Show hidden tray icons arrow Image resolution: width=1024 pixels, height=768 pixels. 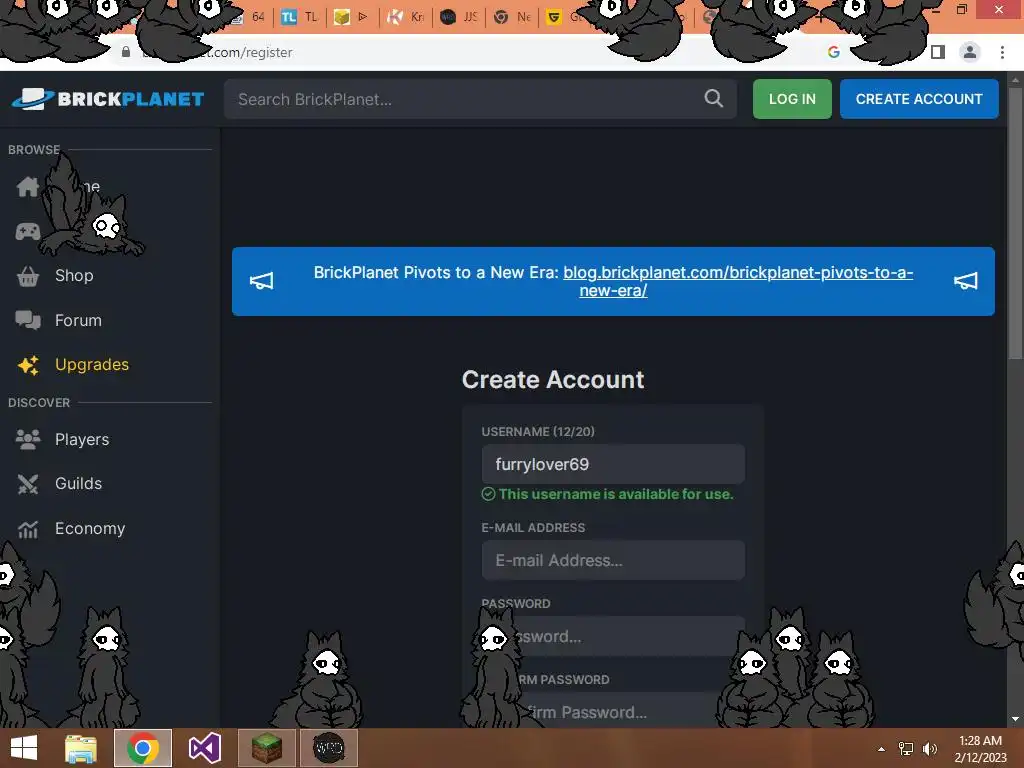(882, 749)
